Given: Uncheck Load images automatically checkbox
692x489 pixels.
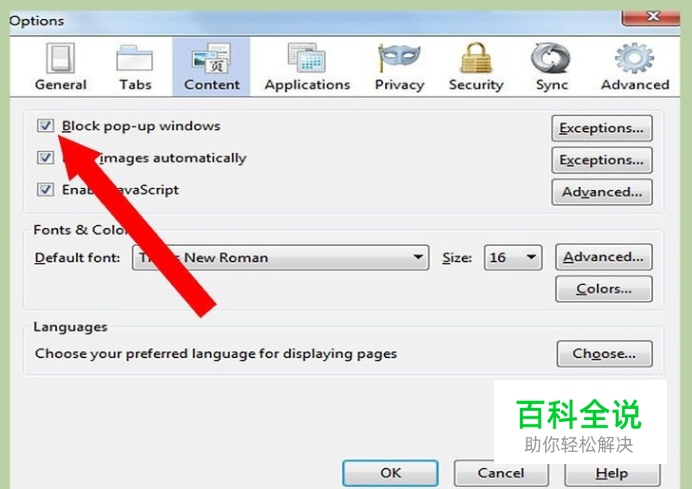Looking at the screenshot, I should (45, 158).
